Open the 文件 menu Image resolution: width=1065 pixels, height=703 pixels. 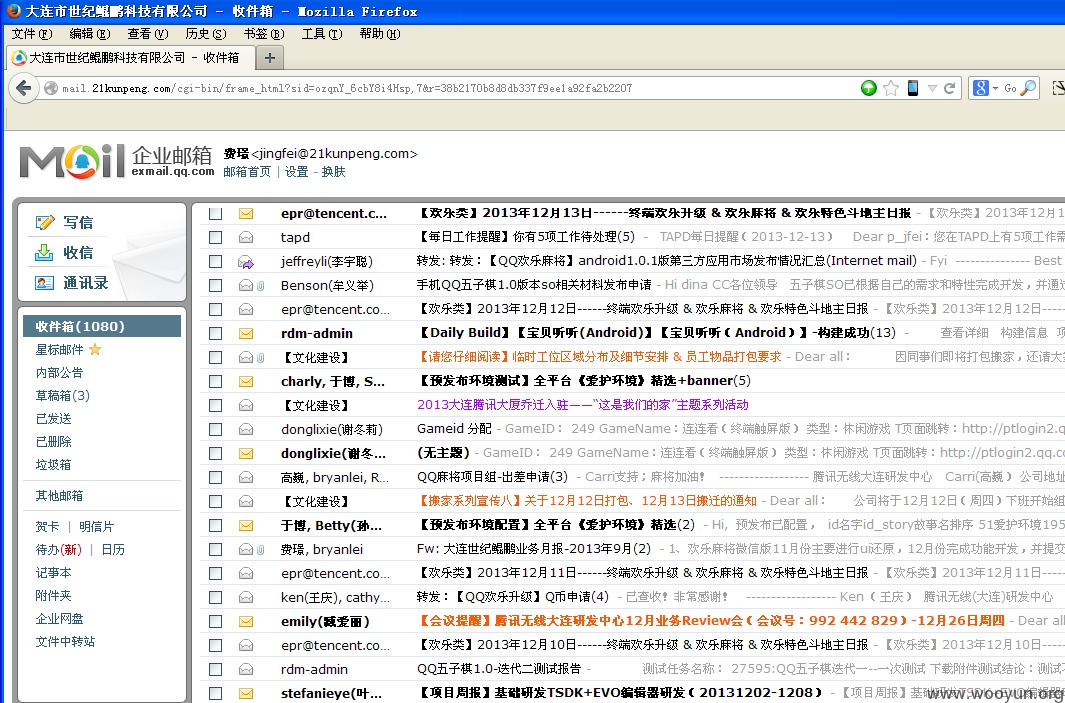coord(31,33)
